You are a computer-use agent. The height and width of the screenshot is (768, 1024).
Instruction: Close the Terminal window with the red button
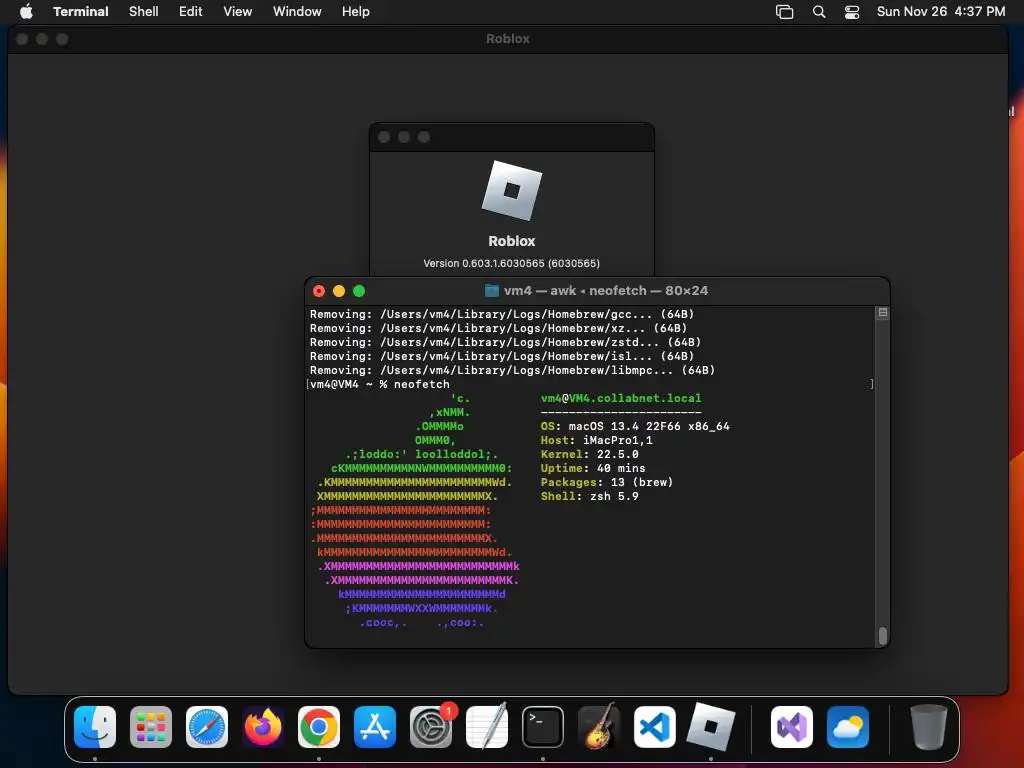tap(319, 291)
